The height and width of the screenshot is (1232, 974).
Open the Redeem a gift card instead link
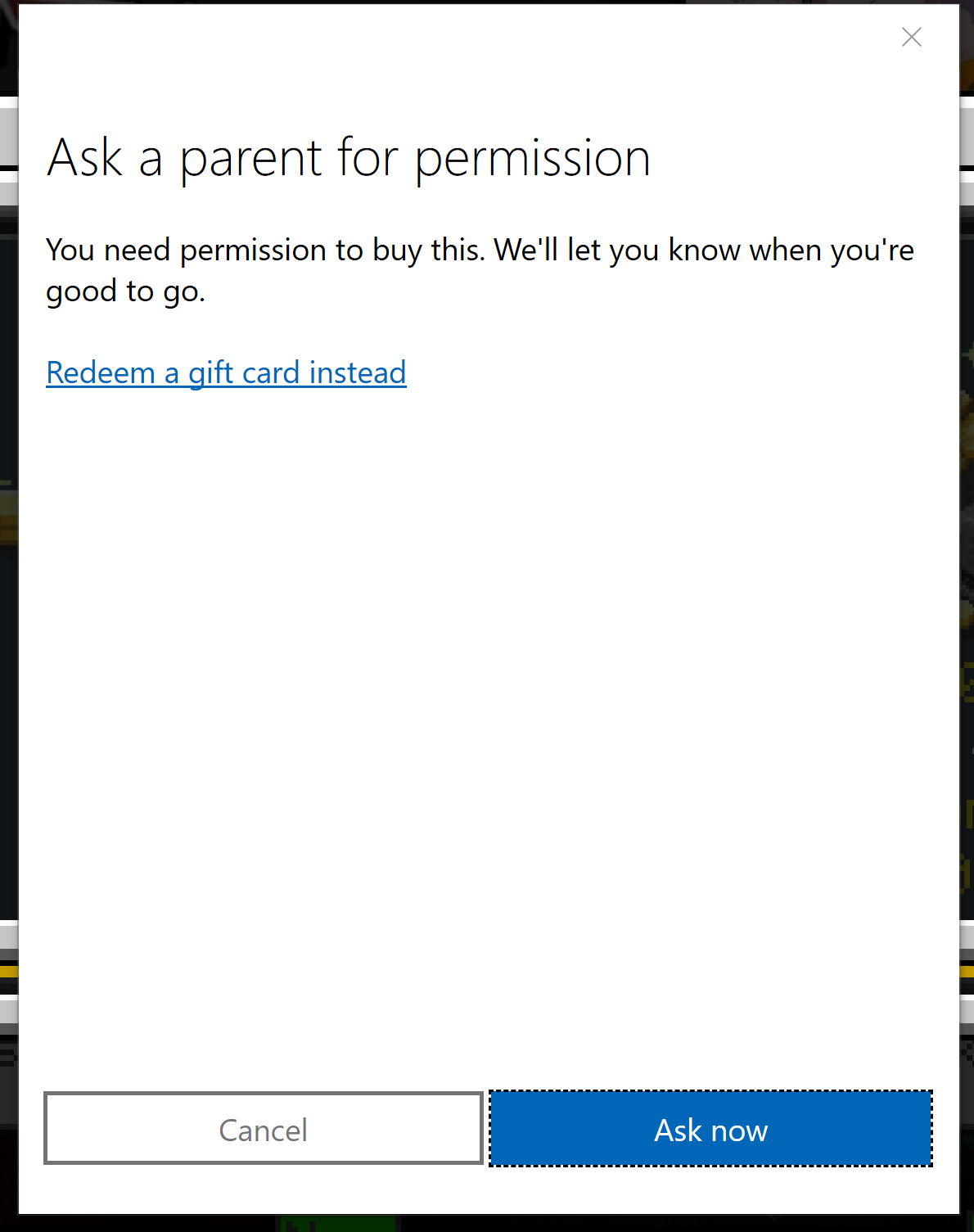tap(226, 372)
